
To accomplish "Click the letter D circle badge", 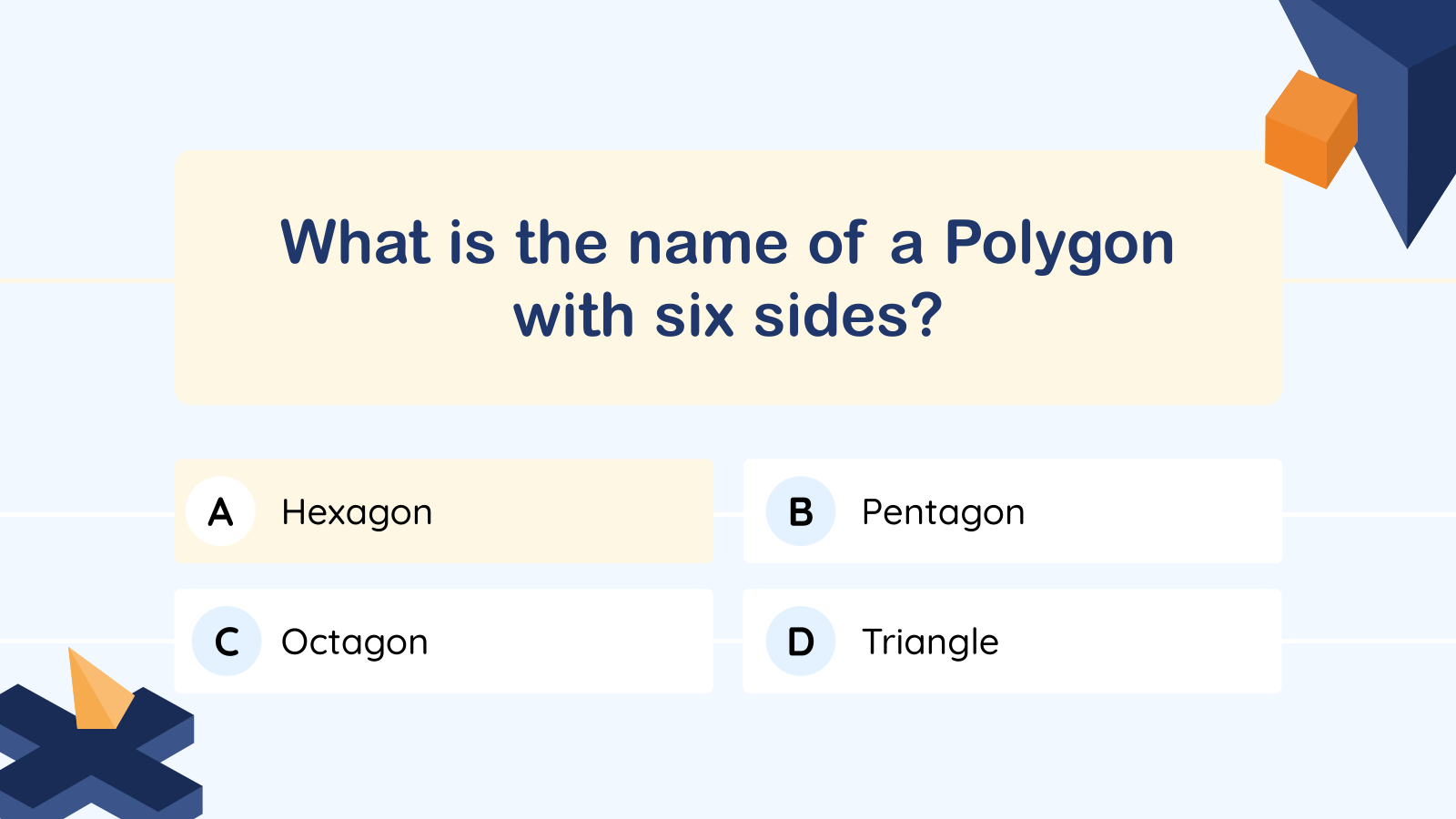I will pyautogui.click(x=801, y=642).
